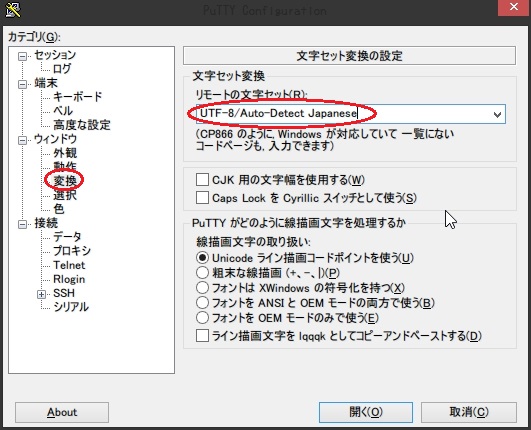This screenshot has height=430, width=531.
Task: Select SSH category
Action: (64, 293)
